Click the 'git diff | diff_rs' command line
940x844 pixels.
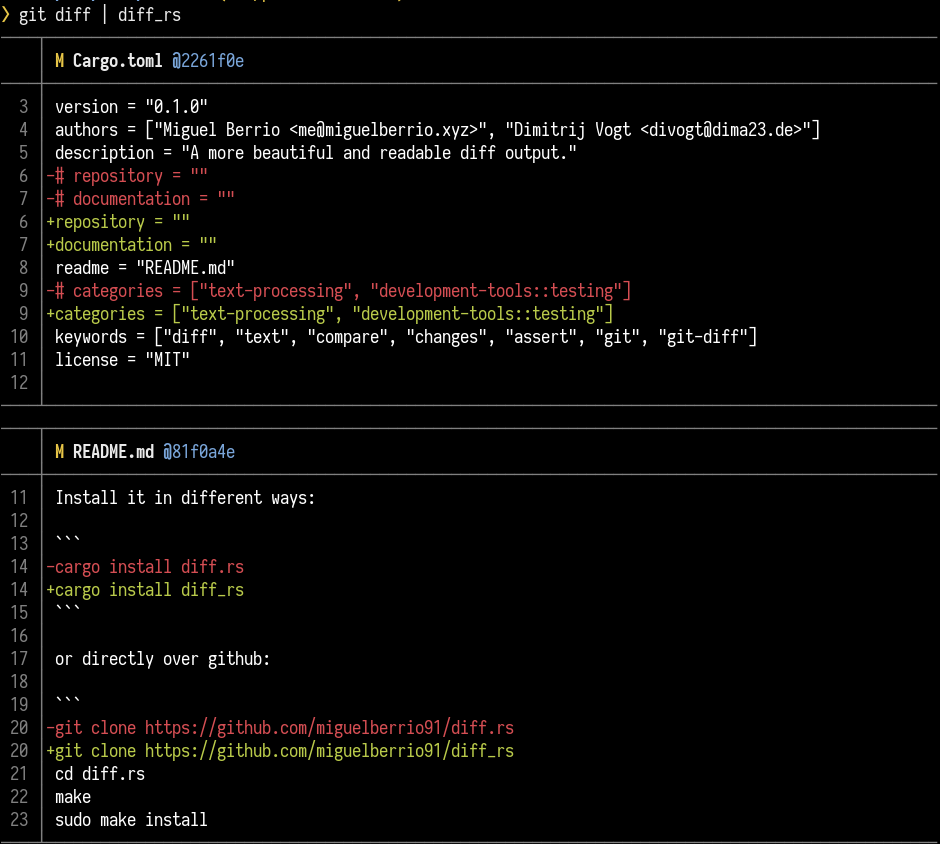point(100,15)
